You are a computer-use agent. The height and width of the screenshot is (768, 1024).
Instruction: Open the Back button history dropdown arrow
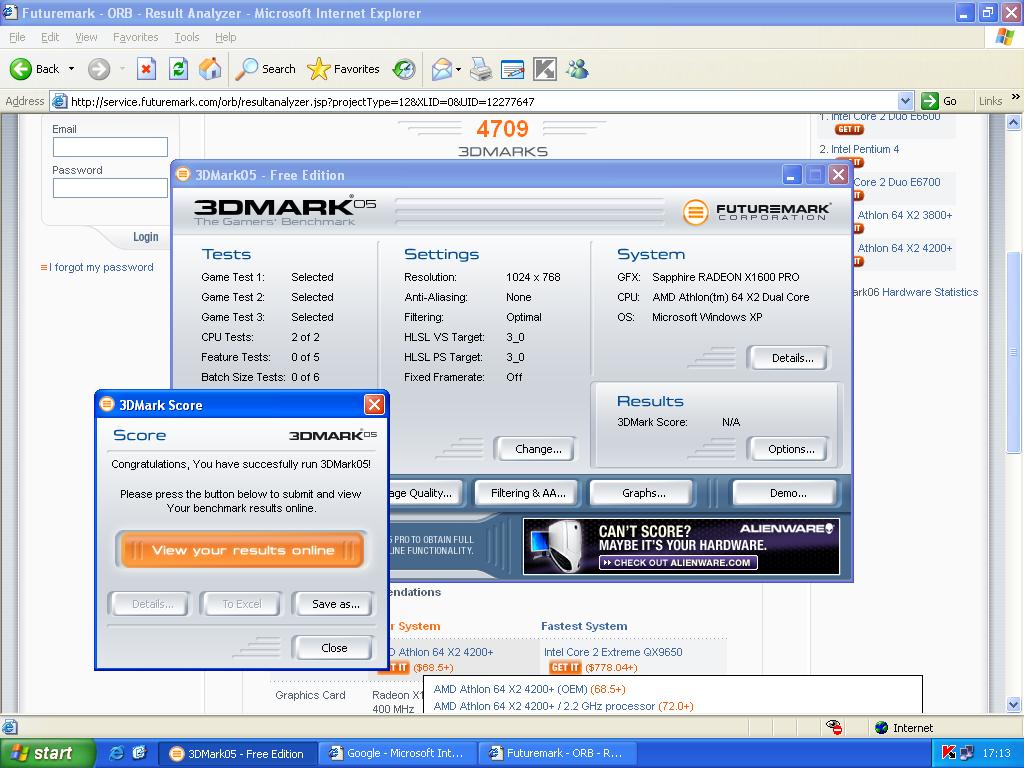tap(71, 69)
